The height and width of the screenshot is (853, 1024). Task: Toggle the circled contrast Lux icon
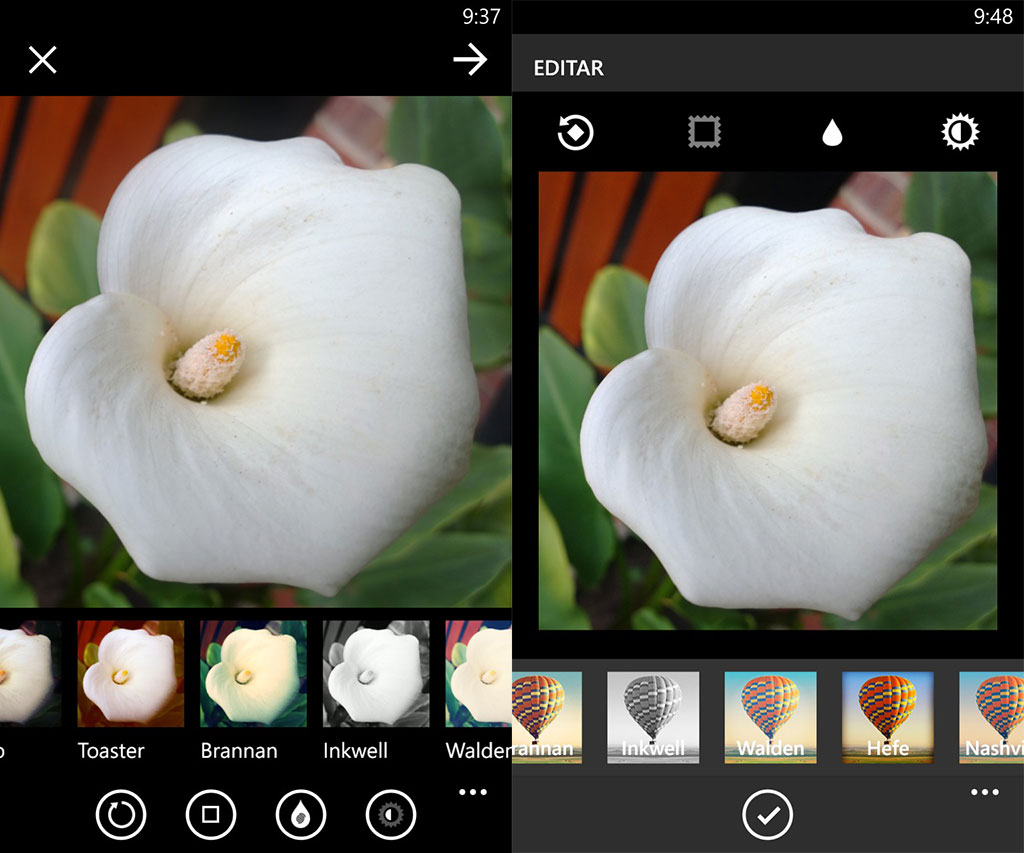[x=391, y=815]
